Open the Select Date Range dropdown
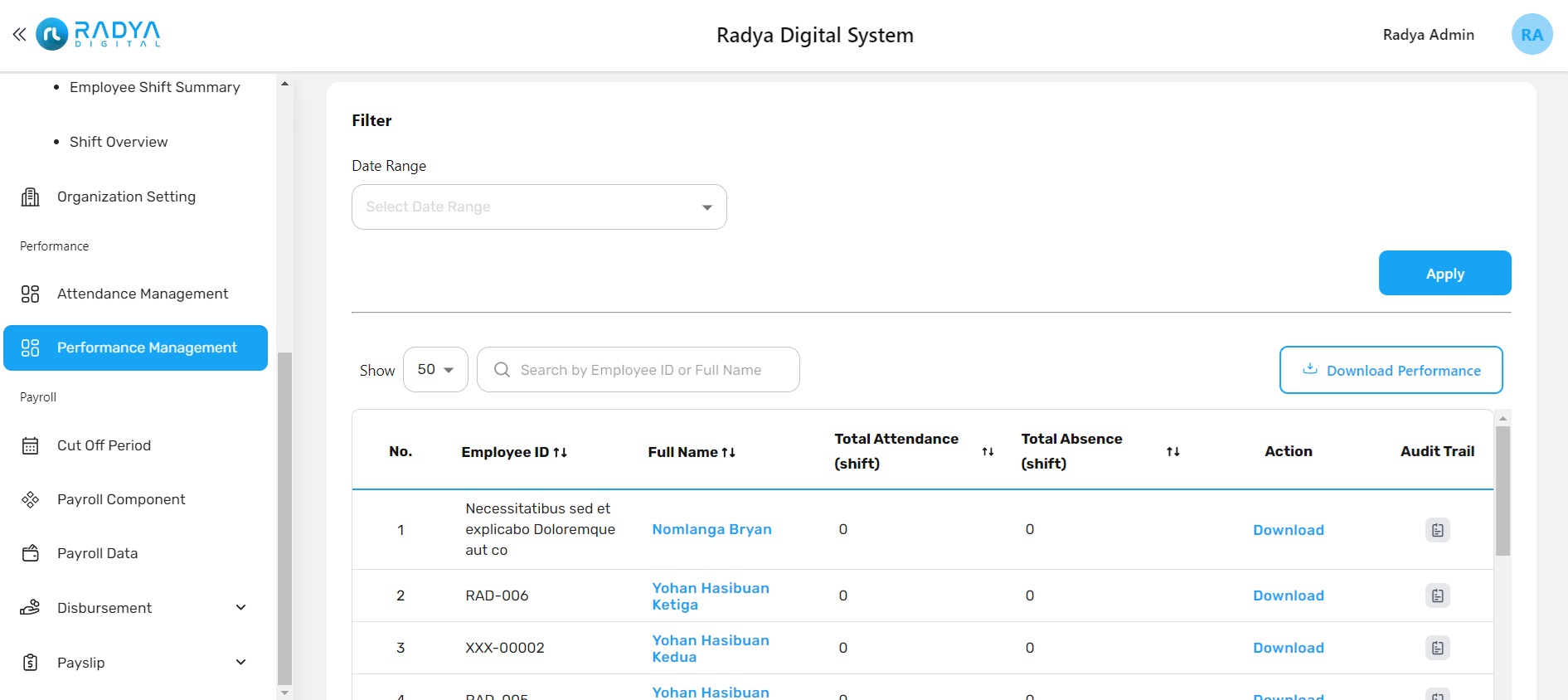Screen dimensions: 1568x700 (539, 207)
